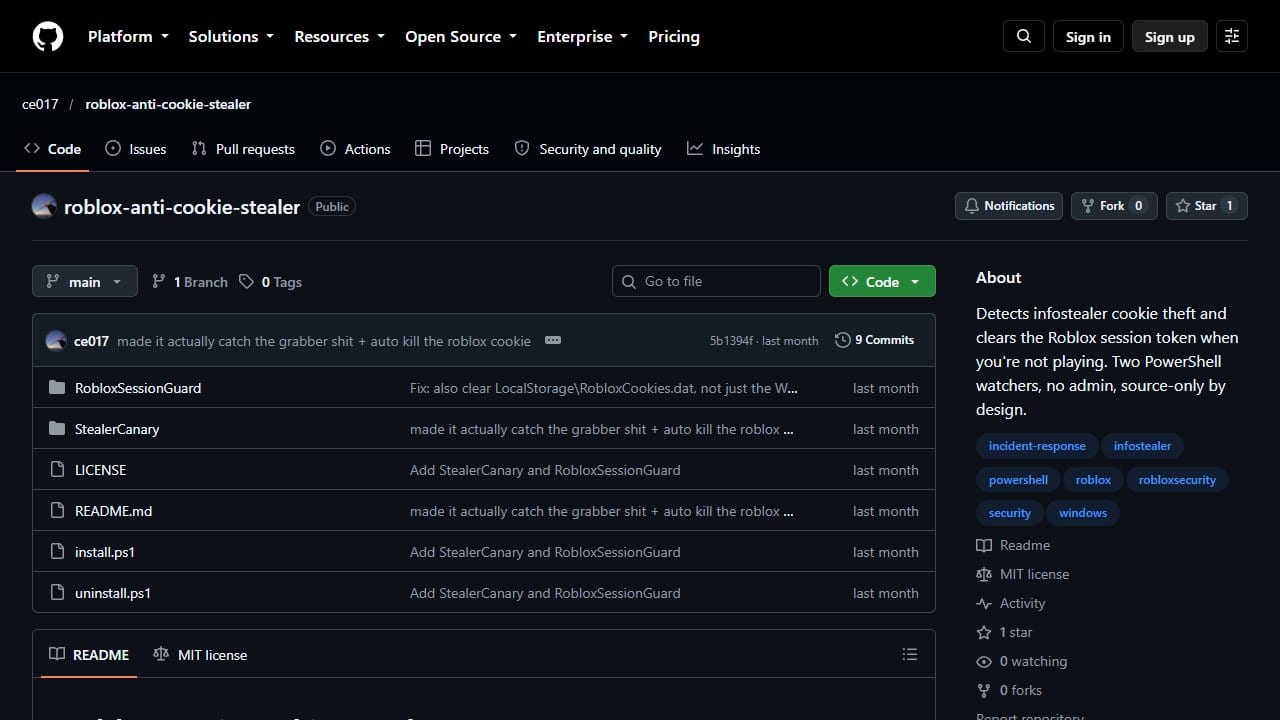Screen dimensions: 1280x720
Task: Open README.md in the file list
Action: (113, 511)
